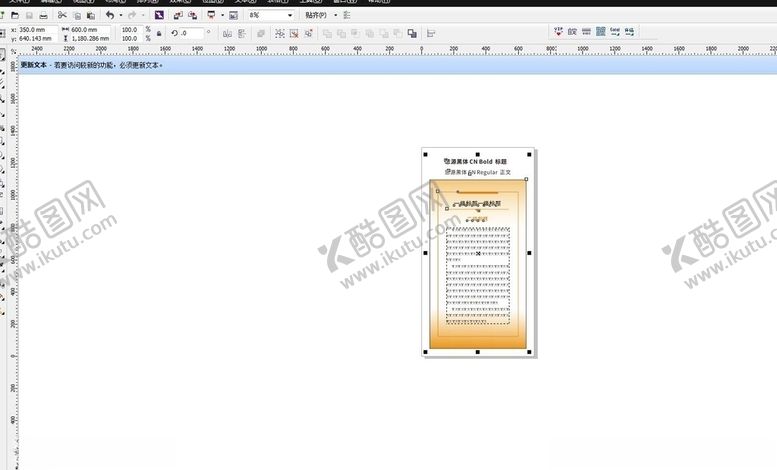Click the purple Import icon
This screenshot has height=470, width=777.
158,16
